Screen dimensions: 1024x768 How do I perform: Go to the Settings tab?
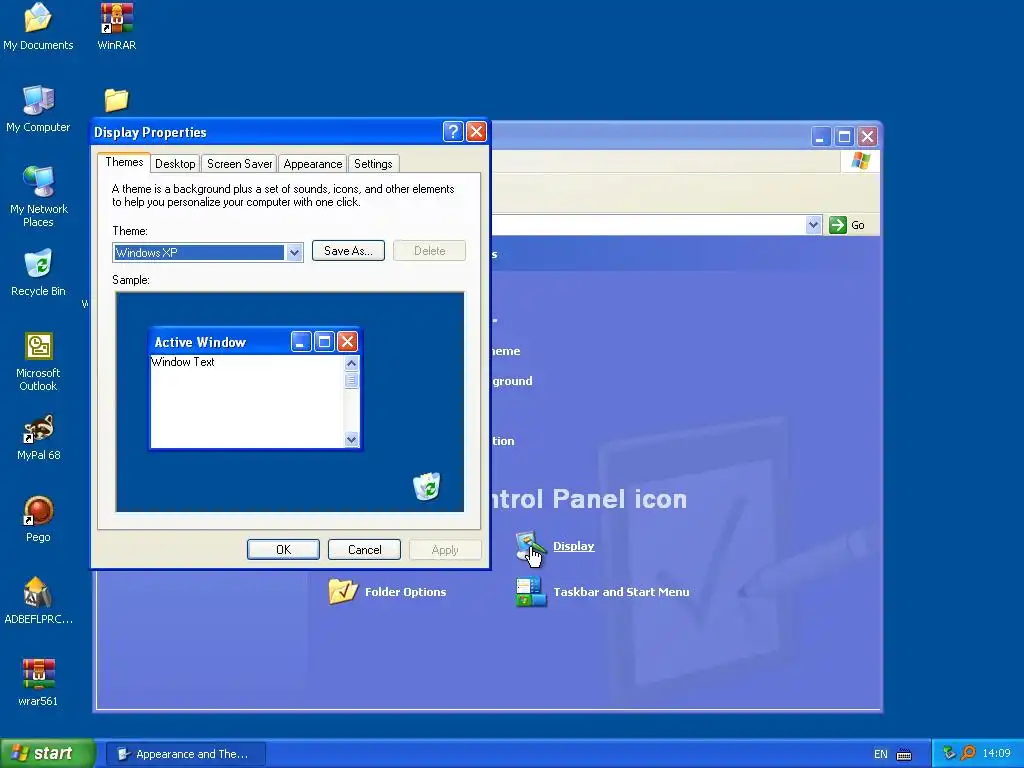tap(373, 164)
